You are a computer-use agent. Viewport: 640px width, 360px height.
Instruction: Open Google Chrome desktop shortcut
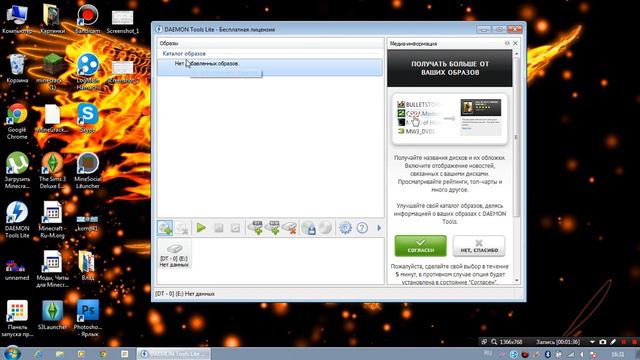(17, 121)
